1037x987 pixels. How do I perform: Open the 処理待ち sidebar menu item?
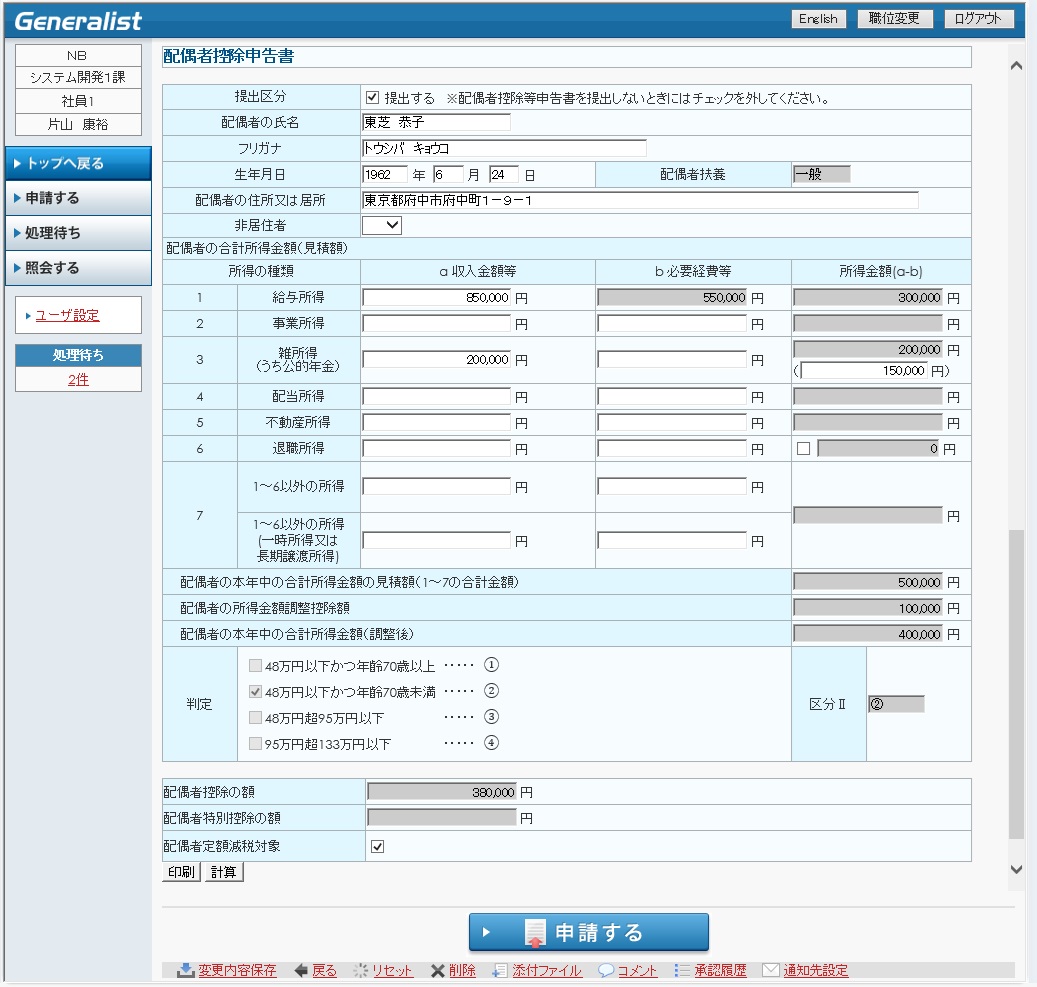[77, 233]
